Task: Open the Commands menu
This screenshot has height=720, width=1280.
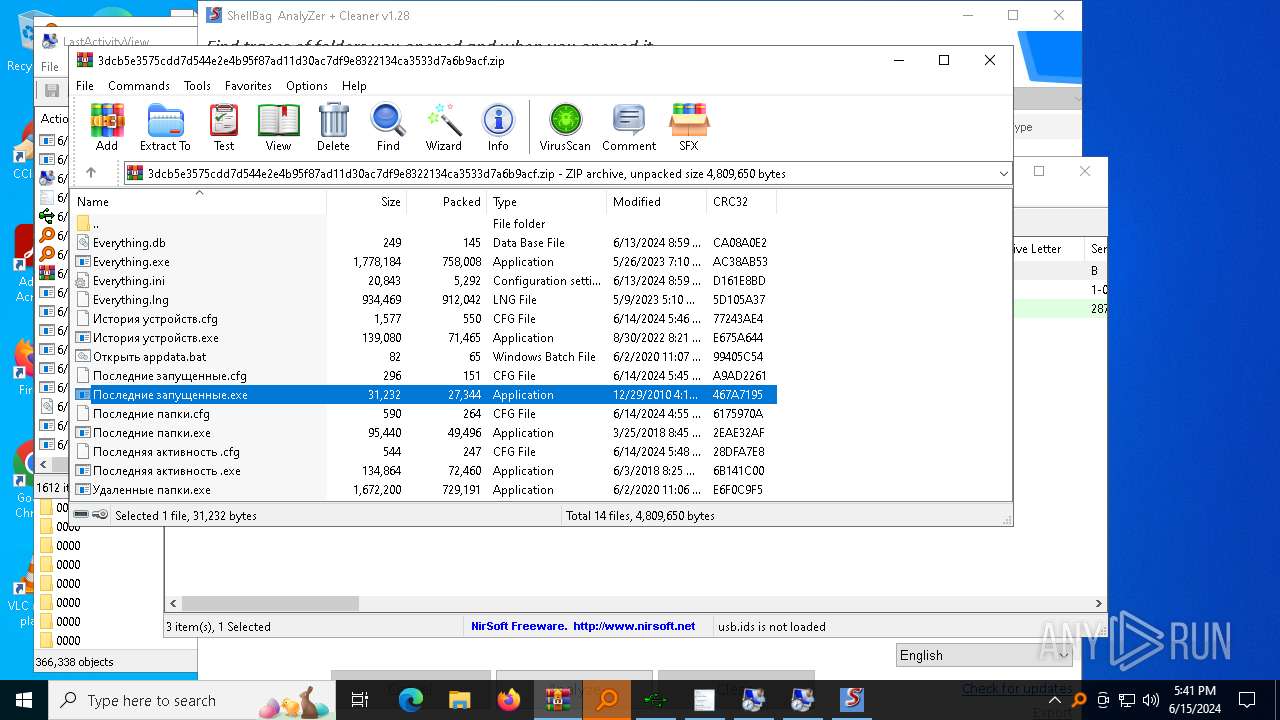Action: 139,86
